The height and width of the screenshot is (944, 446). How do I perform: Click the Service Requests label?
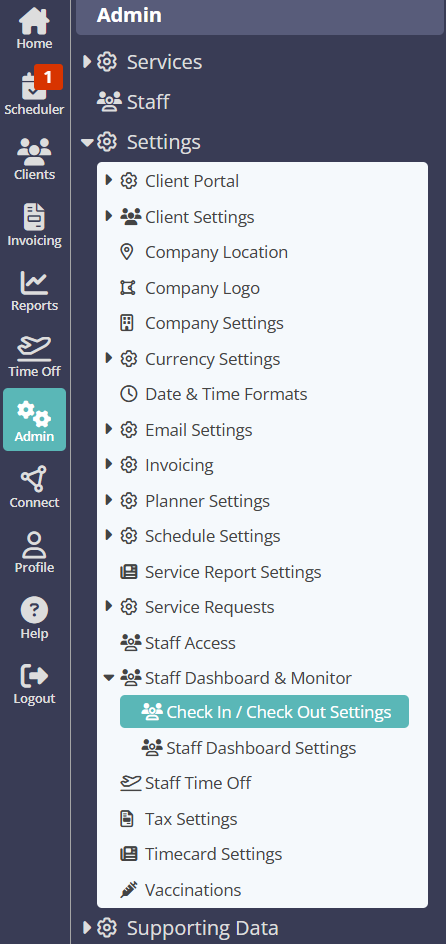click(209, 607)
